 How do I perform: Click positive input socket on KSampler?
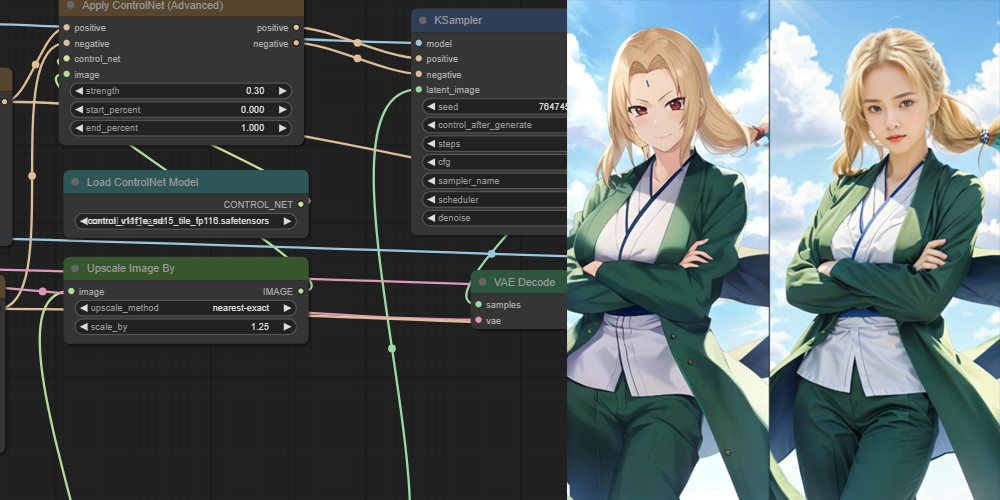(418, 59)
